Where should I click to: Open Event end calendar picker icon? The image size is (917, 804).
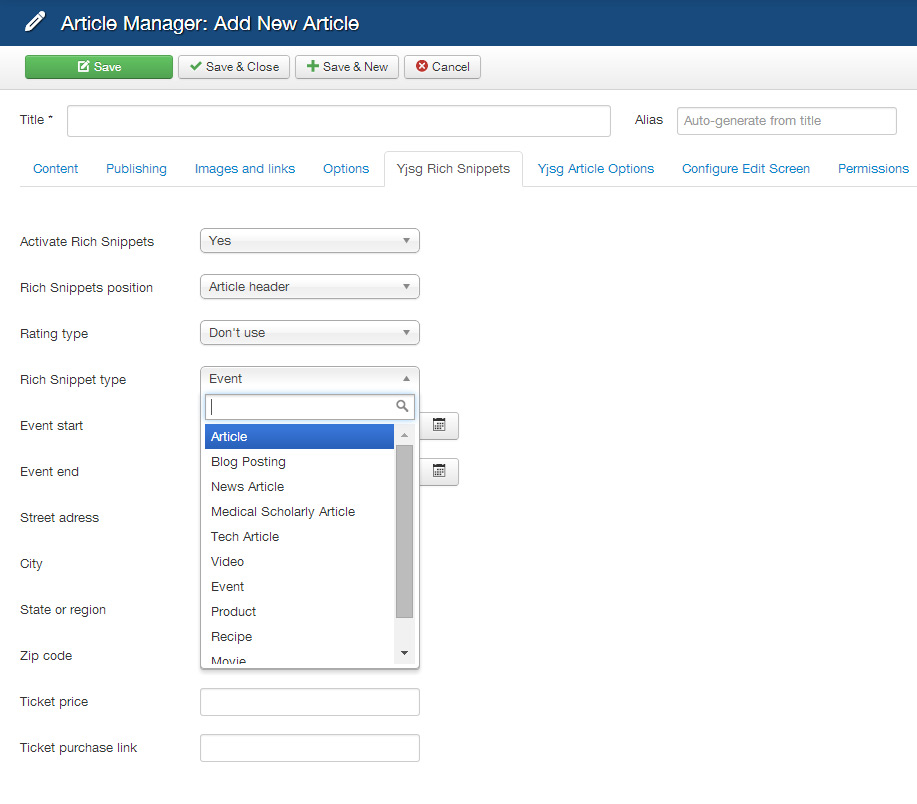(x=439, y=471)
